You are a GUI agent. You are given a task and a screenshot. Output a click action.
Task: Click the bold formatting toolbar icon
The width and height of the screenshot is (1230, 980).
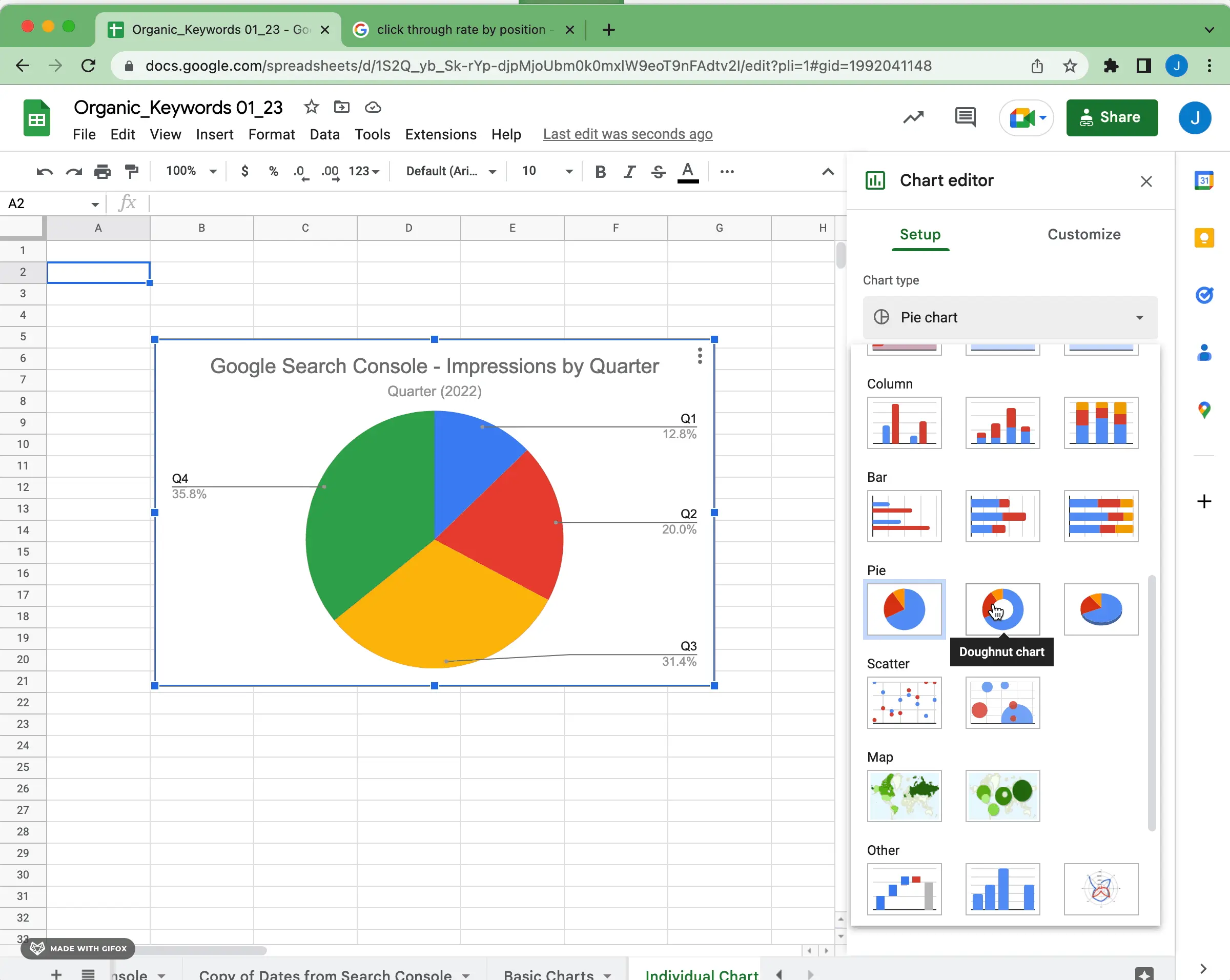coord(600,171)
